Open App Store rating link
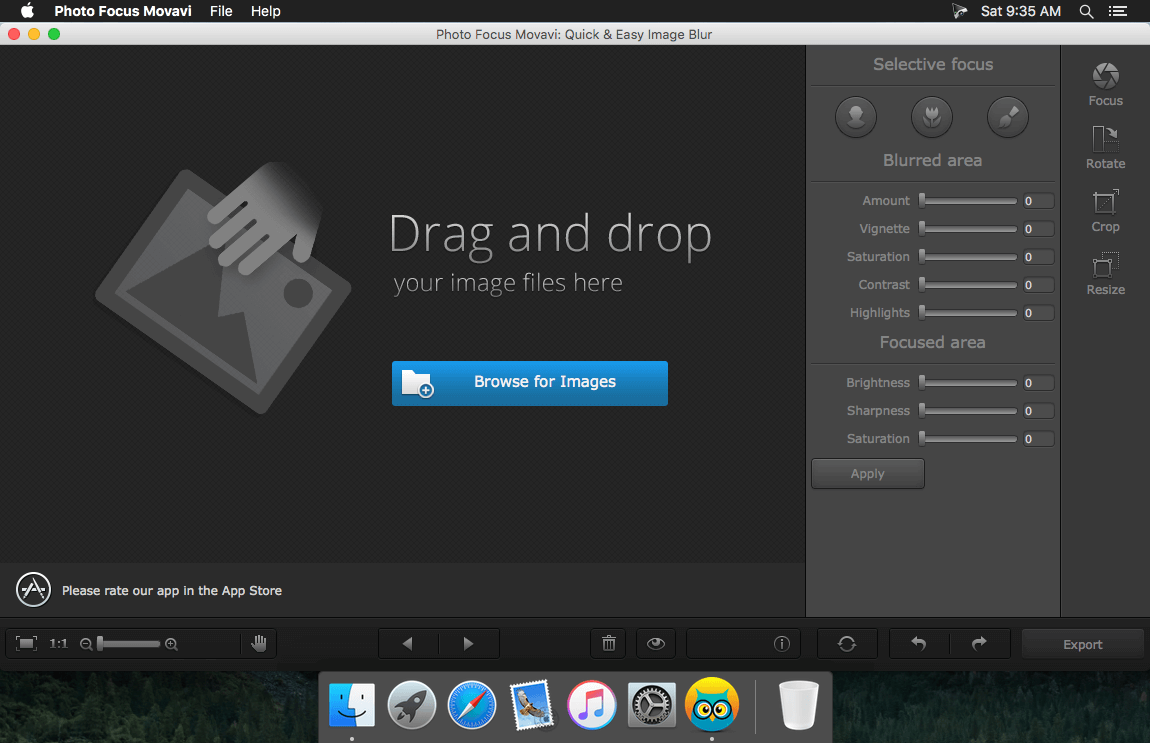The height and width of the screenshot is (743, 1150). pos(172,590)
